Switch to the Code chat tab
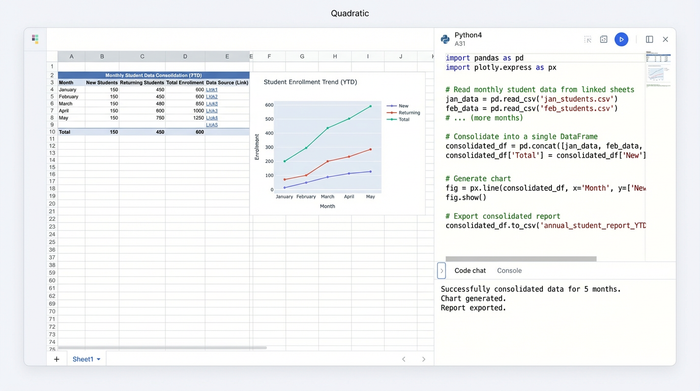Viewport: 700px width, 391px height. click(x=470, y=270)
